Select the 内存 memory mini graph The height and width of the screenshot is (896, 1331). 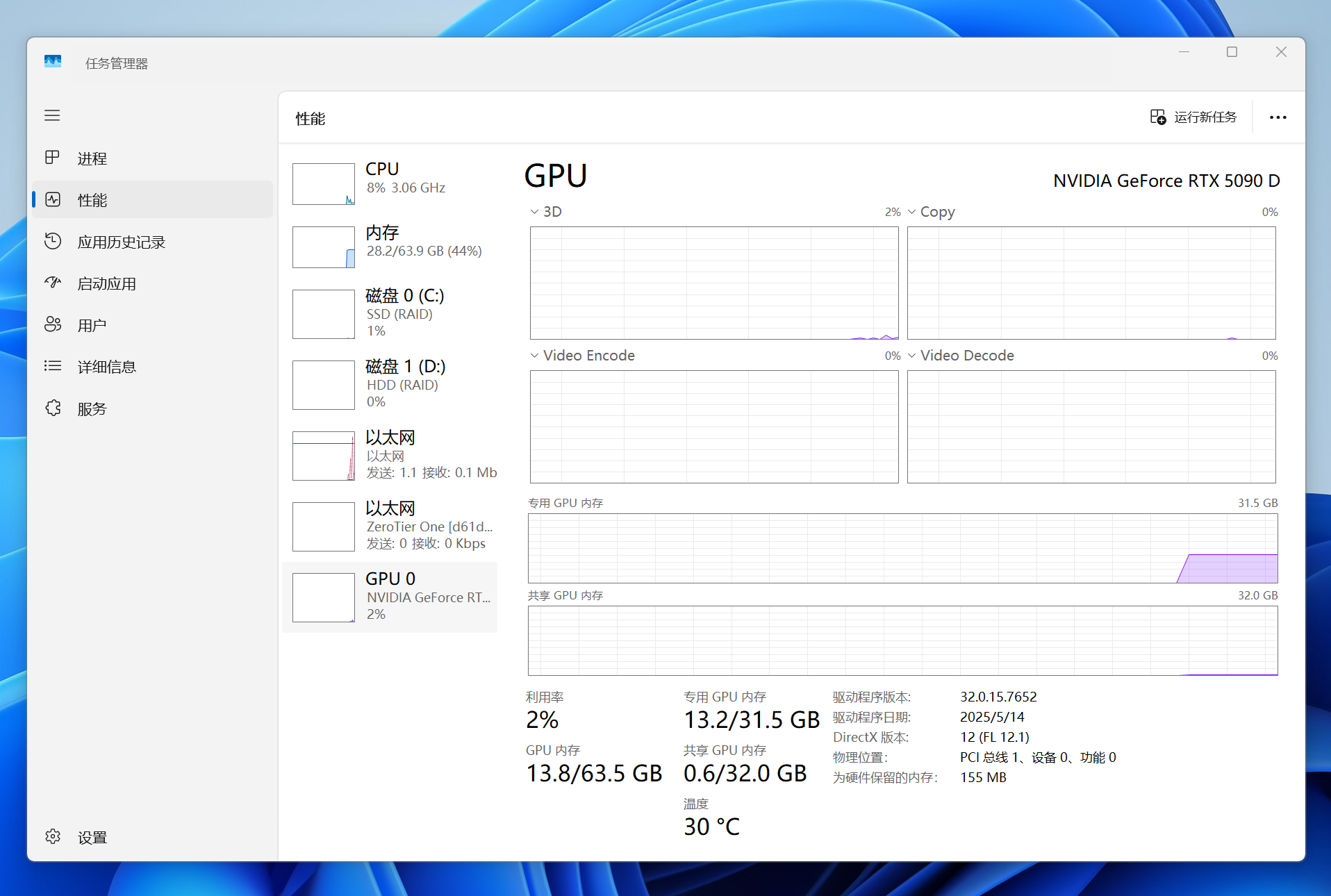click(x=324, y=247)
